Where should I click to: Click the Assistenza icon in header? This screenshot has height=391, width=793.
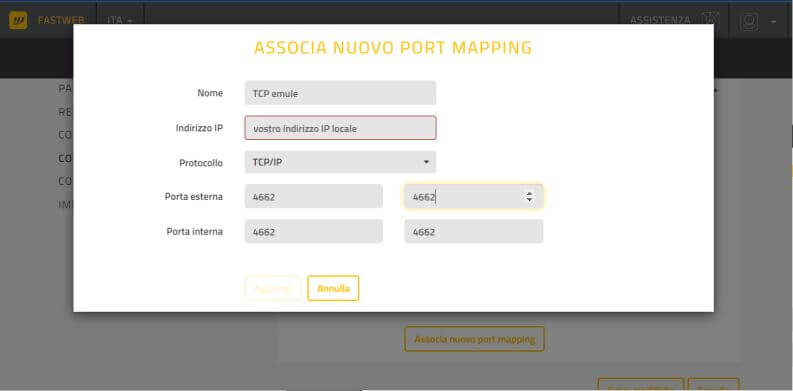click(x=711, y=20)
